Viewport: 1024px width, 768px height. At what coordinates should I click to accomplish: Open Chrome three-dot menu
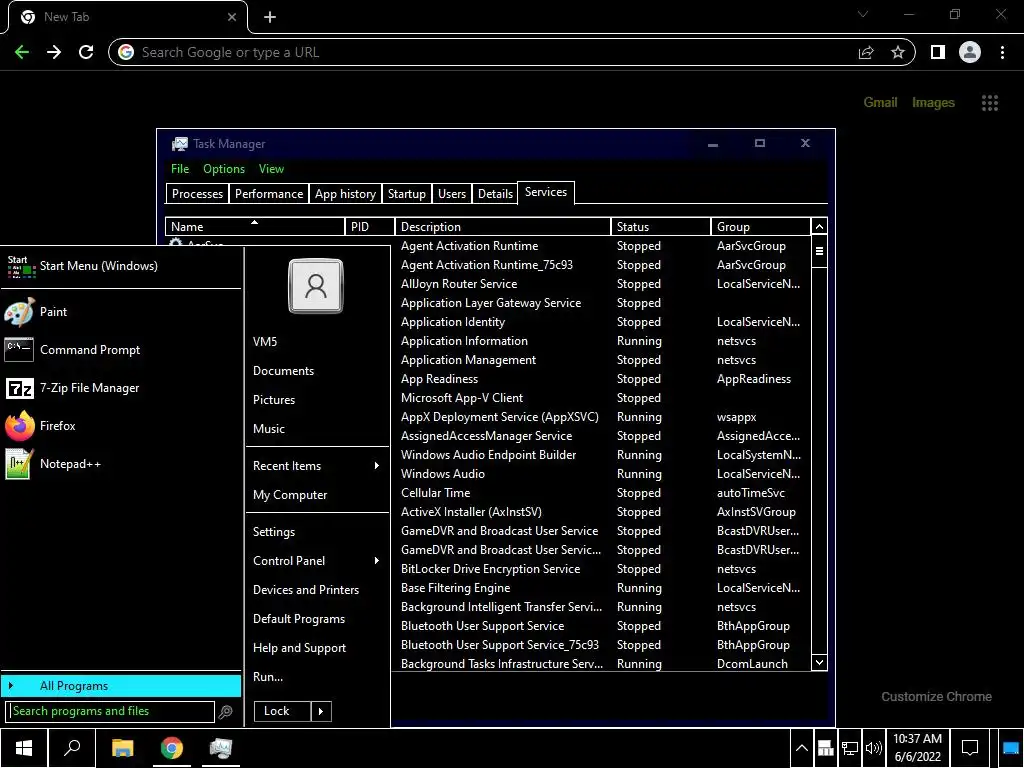pos(1002,52)
